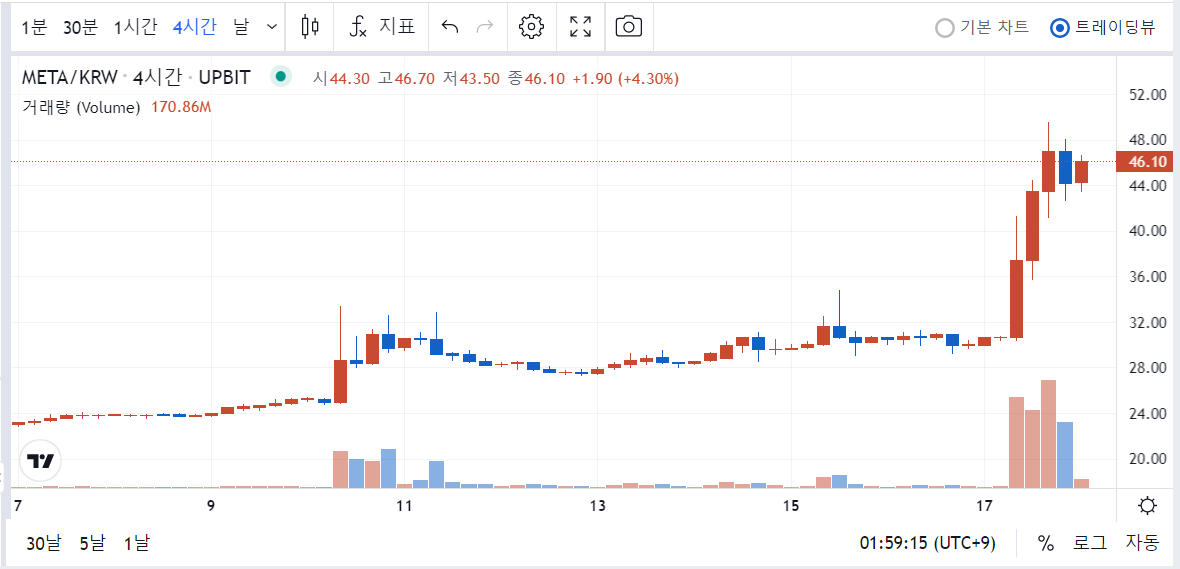Select the 1분 time interval
Viewport: 1180px width, 569px height.
coord(34,27)
